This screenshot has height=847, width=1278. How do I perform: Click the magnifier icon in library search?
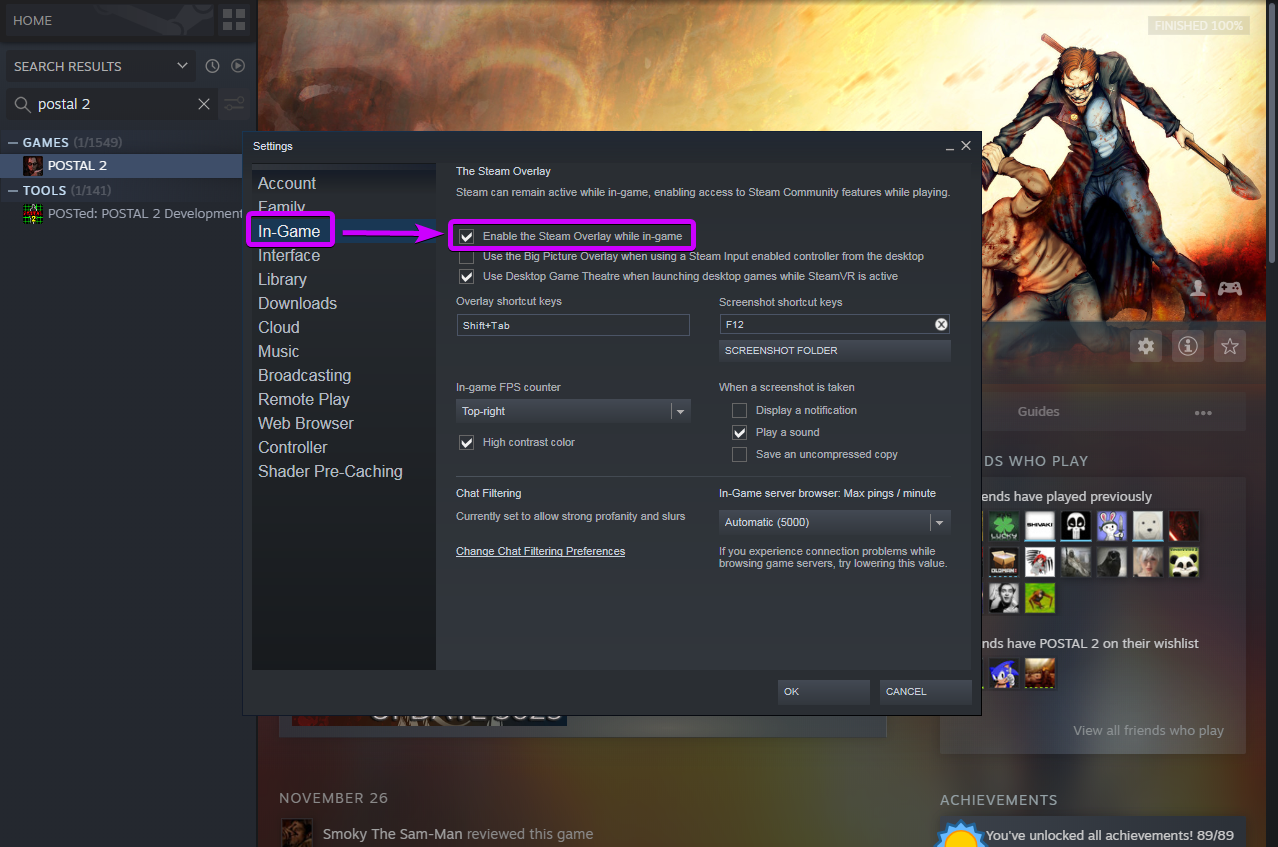tap(21, 104)
